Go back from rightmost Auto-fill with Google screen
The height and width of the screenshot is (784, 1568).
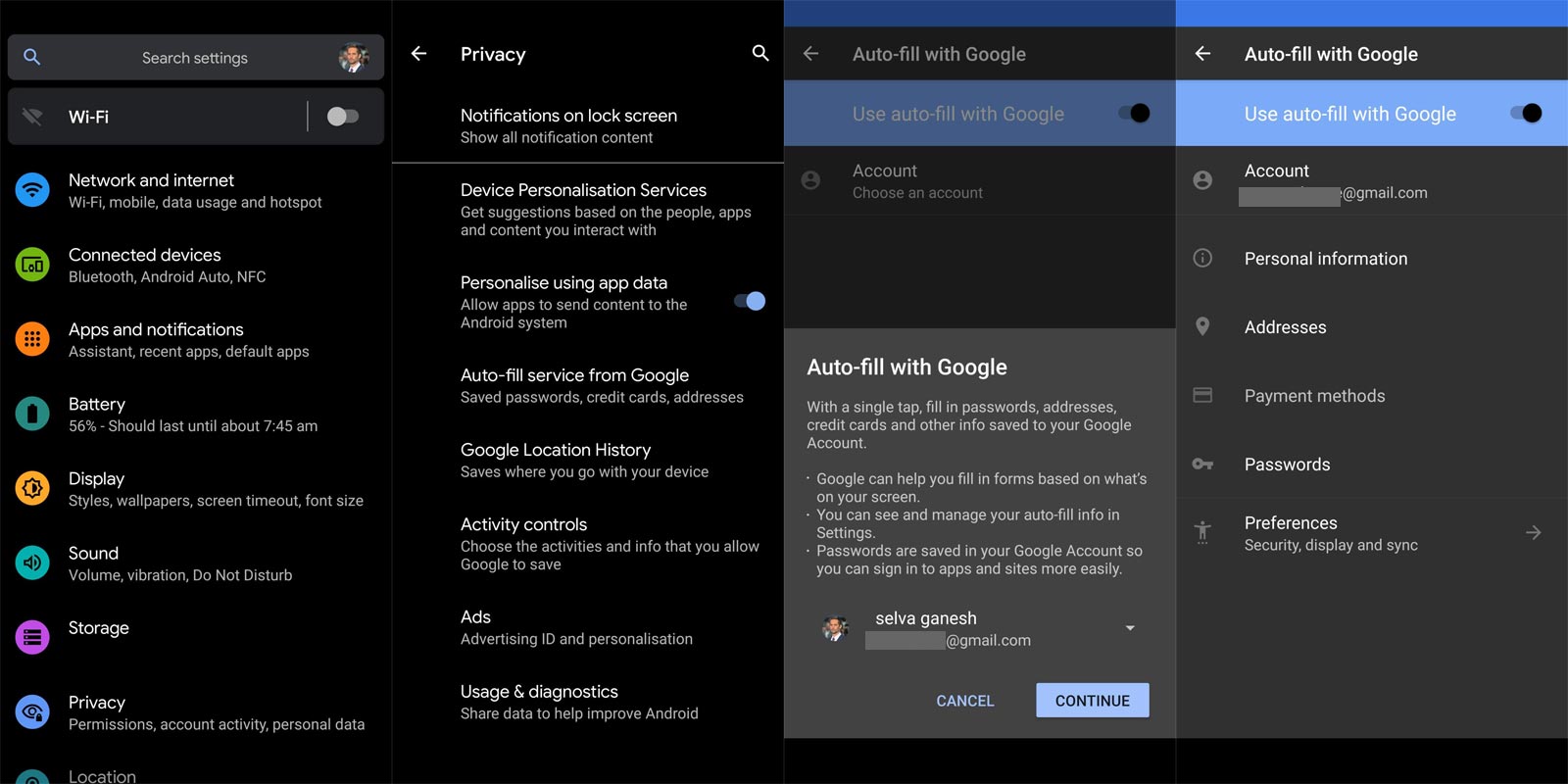[x=1202, y=54]
